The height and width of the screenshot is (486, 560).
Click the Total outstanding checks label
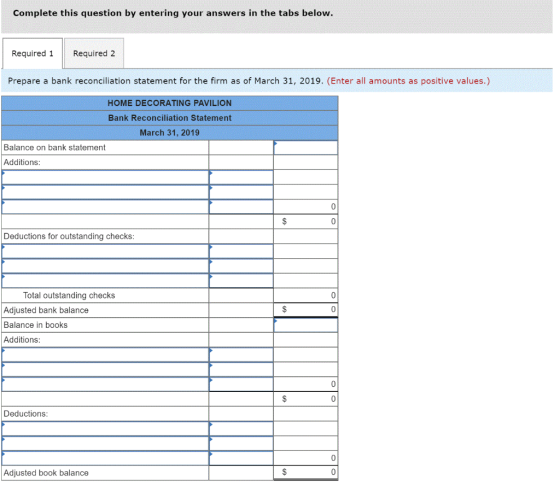(x=69, y=296)
